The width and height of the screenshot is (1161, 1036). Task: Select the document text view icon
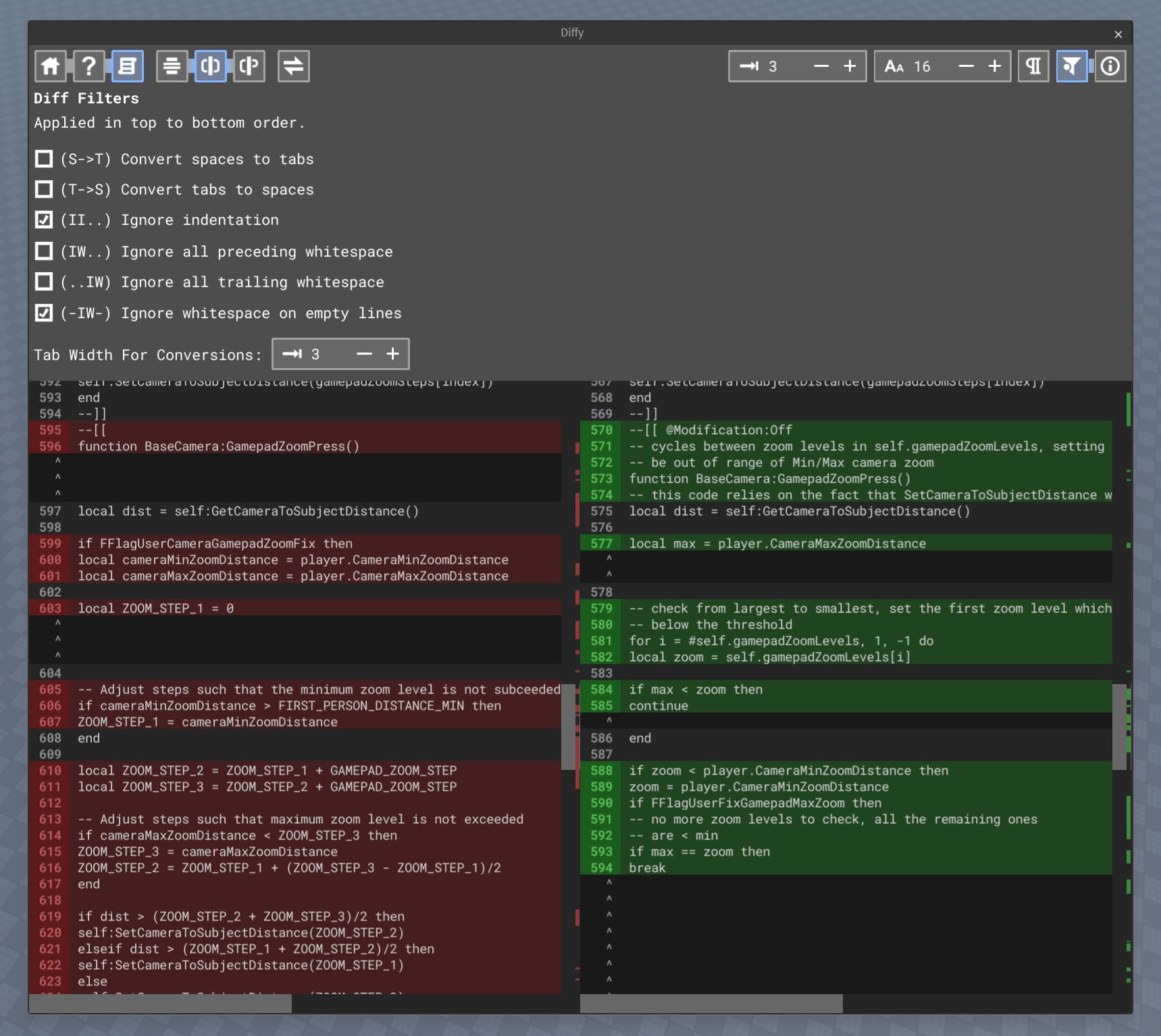(128, 66)
